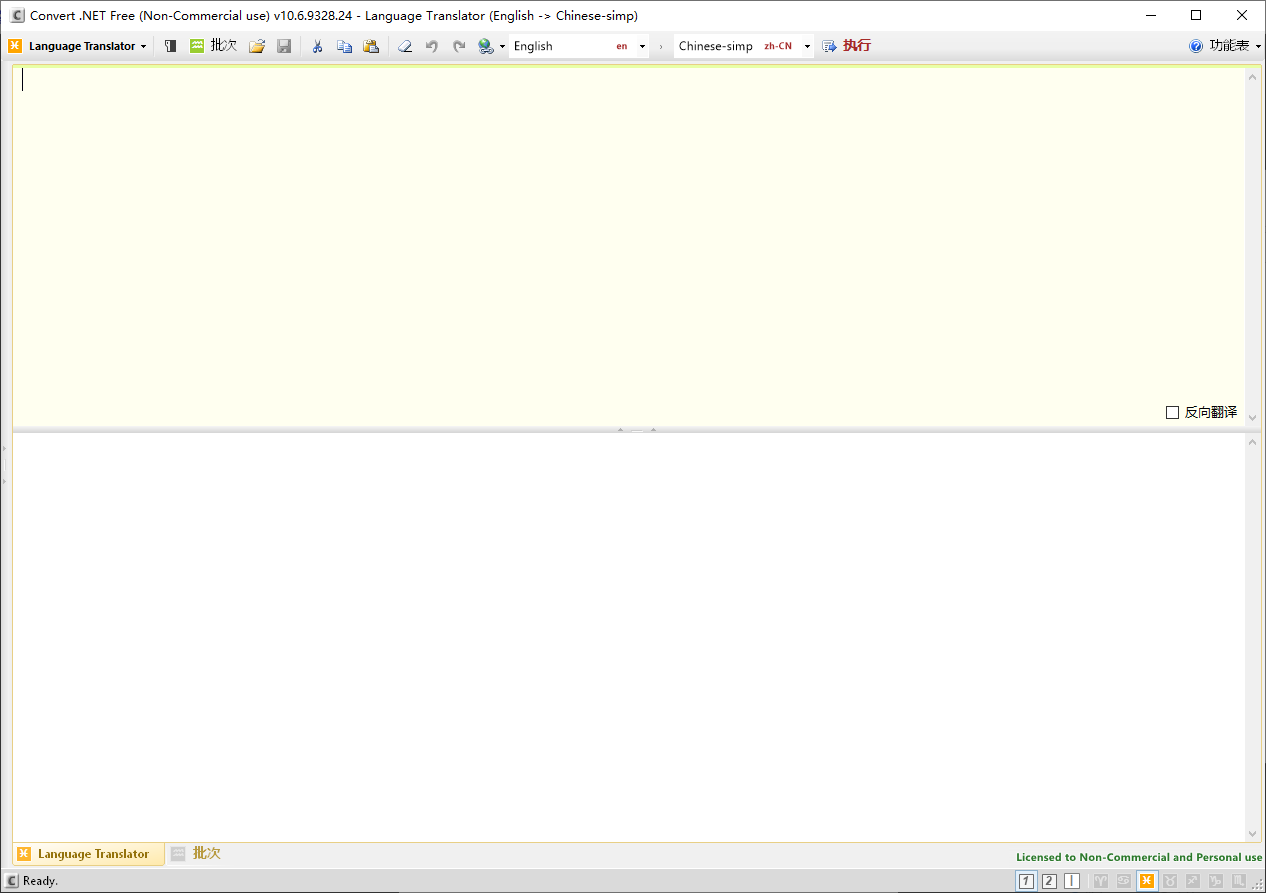Click the globe translation service icon
This screenshot has height=893, width=1266.
[486, 46]
